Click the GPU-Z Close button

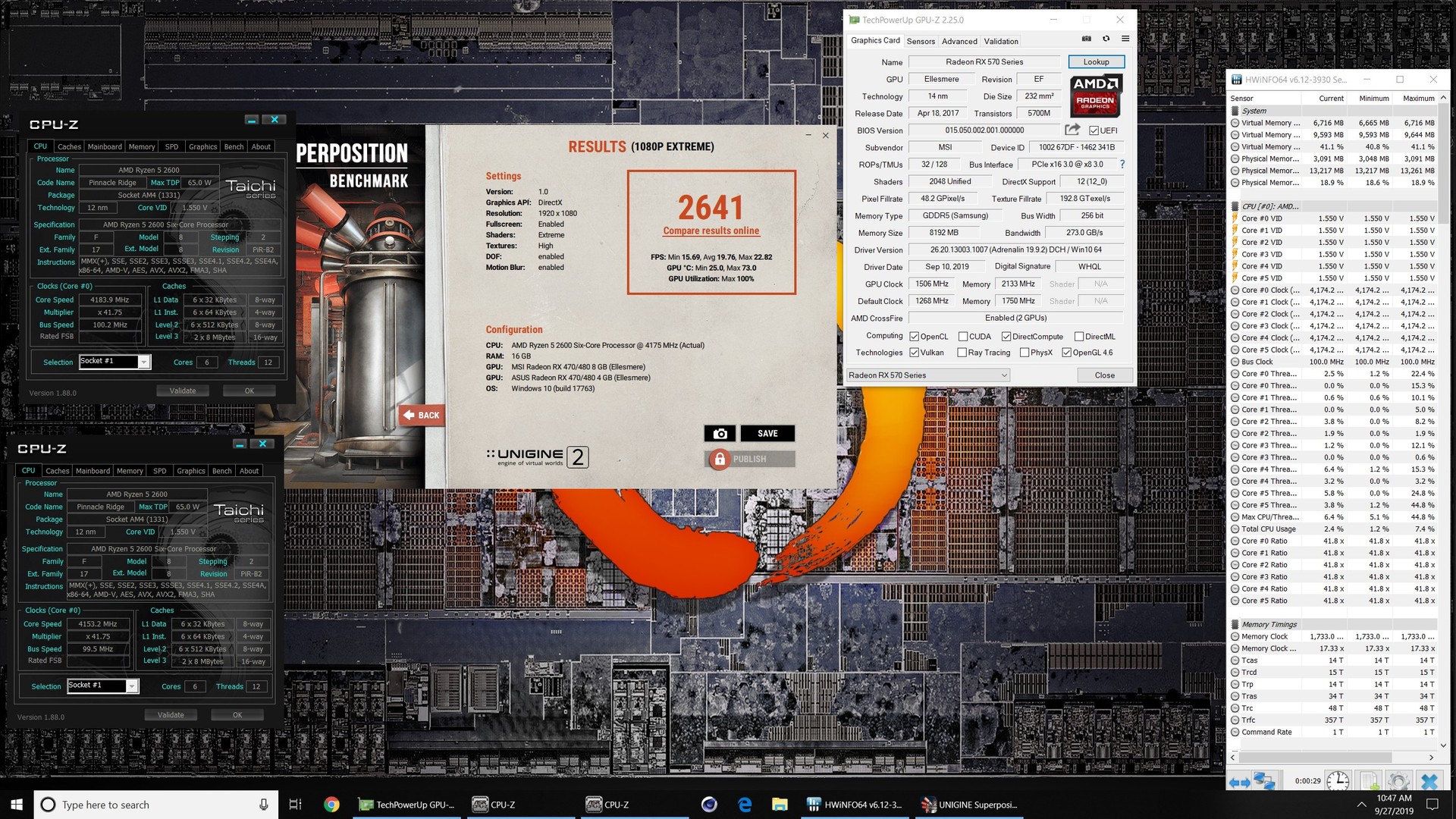click(x=1104, y=375)
